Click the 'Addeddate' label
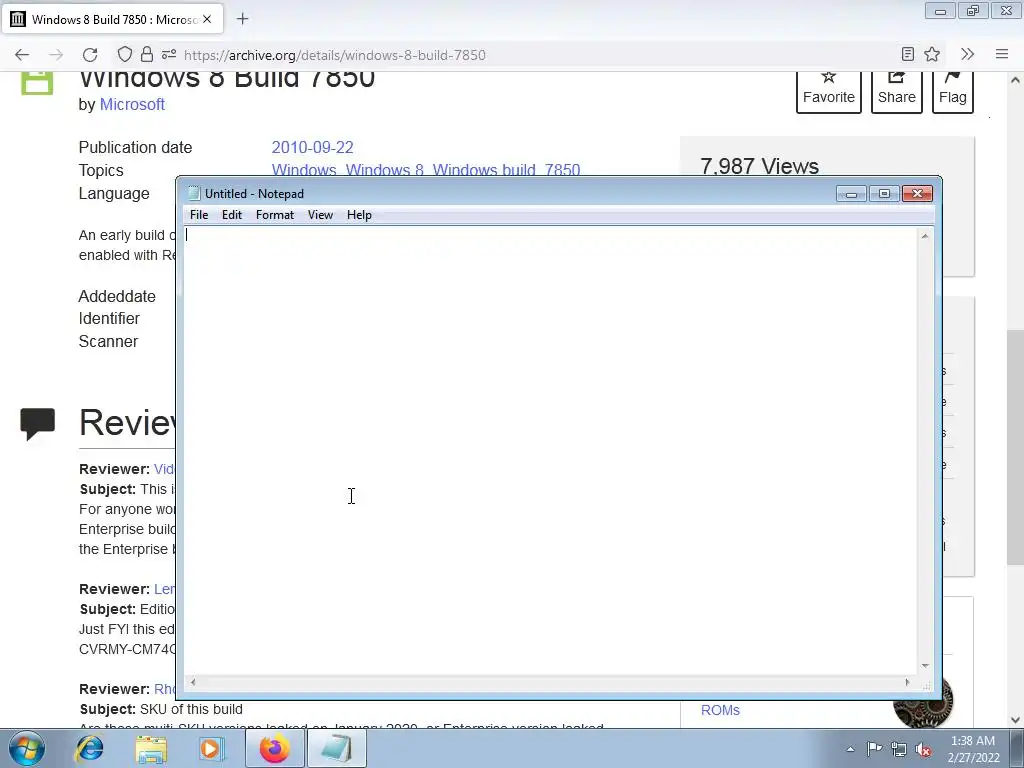 pyautogui.click(x=117, y=296)
